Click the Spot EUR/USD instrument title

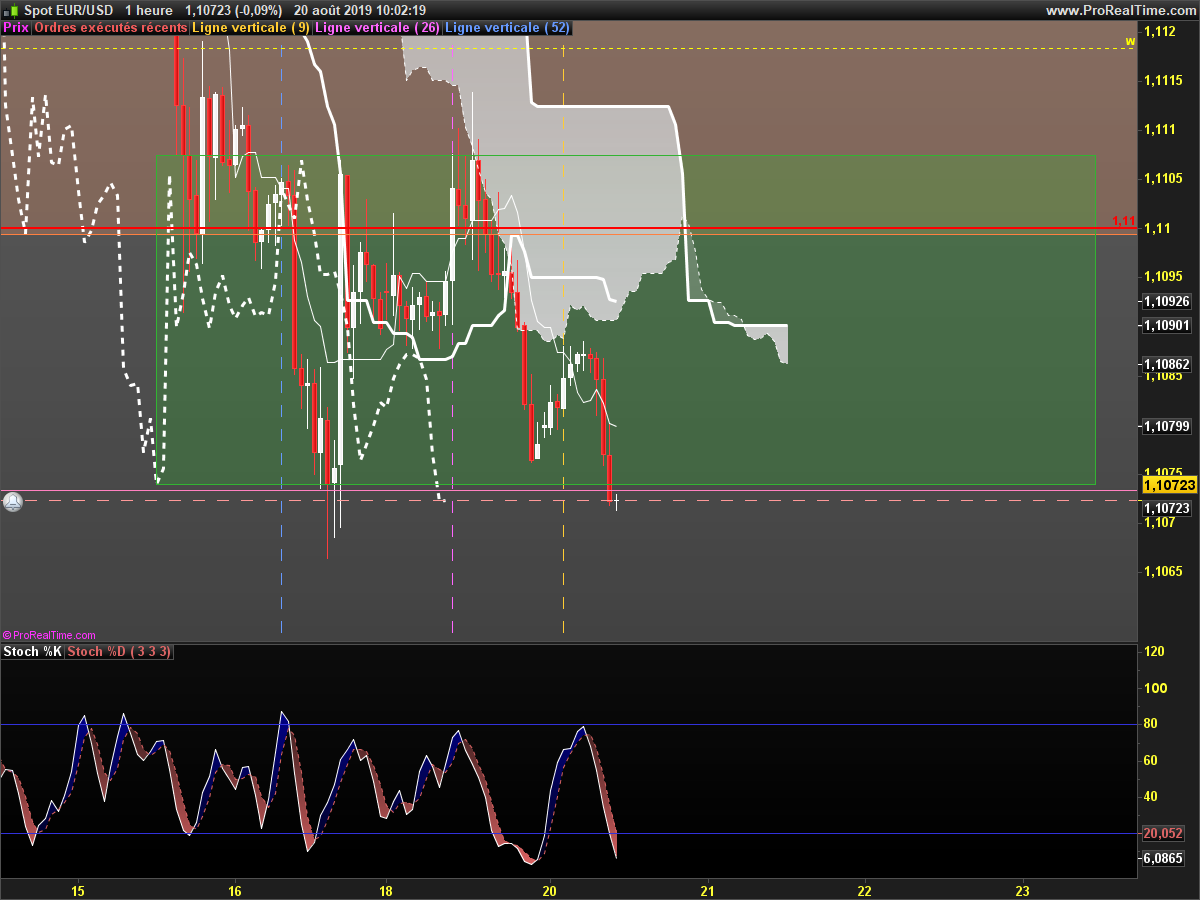pos(69,10)
